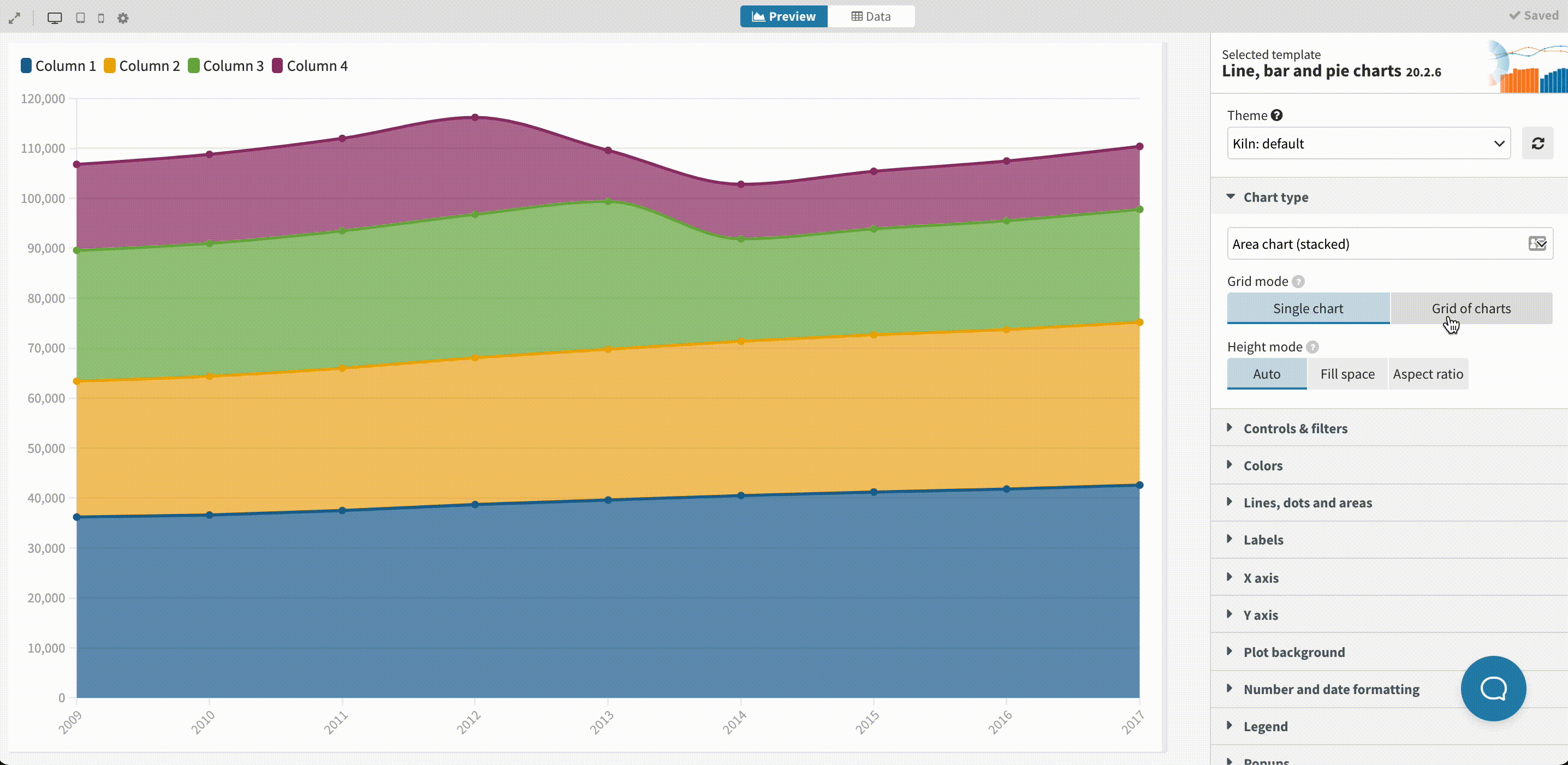The image size is (1568, 765).
Task: Switch to tablet preview icon
Action: click(x=80, y=17)
